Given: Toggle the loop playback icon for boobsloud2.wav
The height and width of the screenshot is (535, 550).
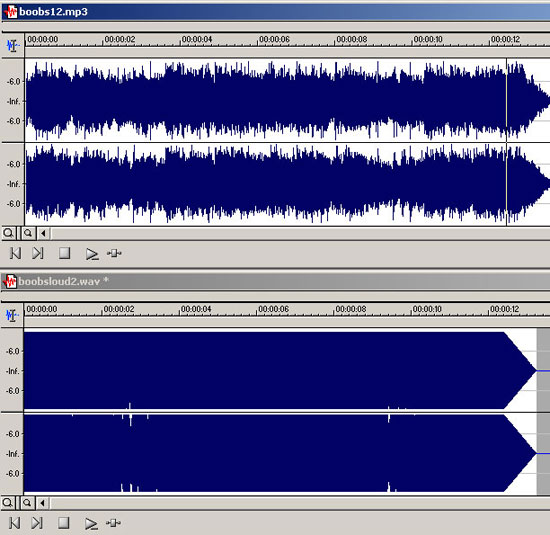Looking at the screenshot, I should point(113,523).
